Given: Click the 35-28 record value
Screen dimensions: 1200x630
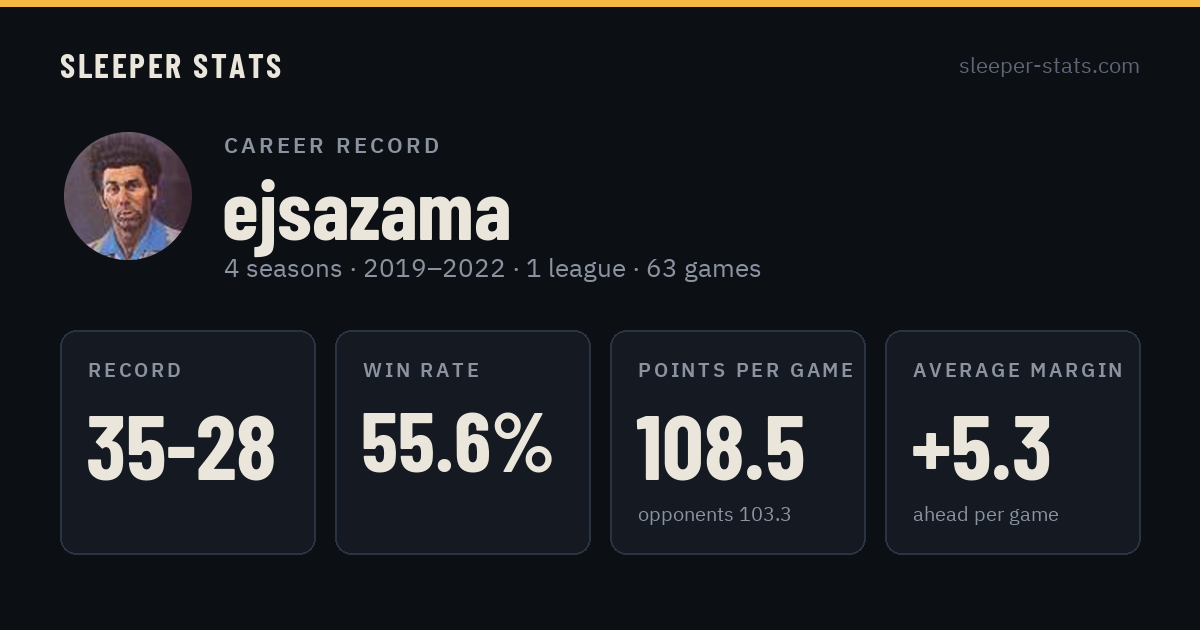Looking at the screenshot, I should (x=181, y=449).
